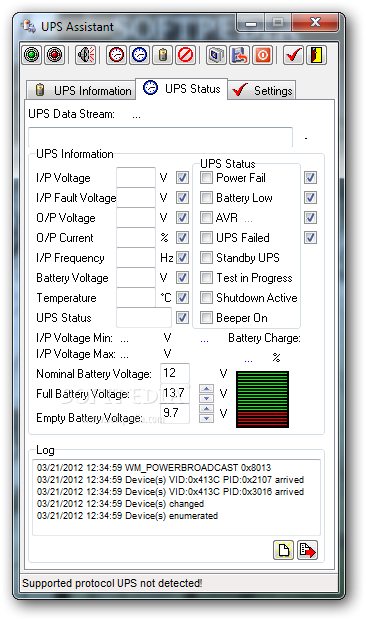Toggle the UPS Status row checkbox

point(182,318)
